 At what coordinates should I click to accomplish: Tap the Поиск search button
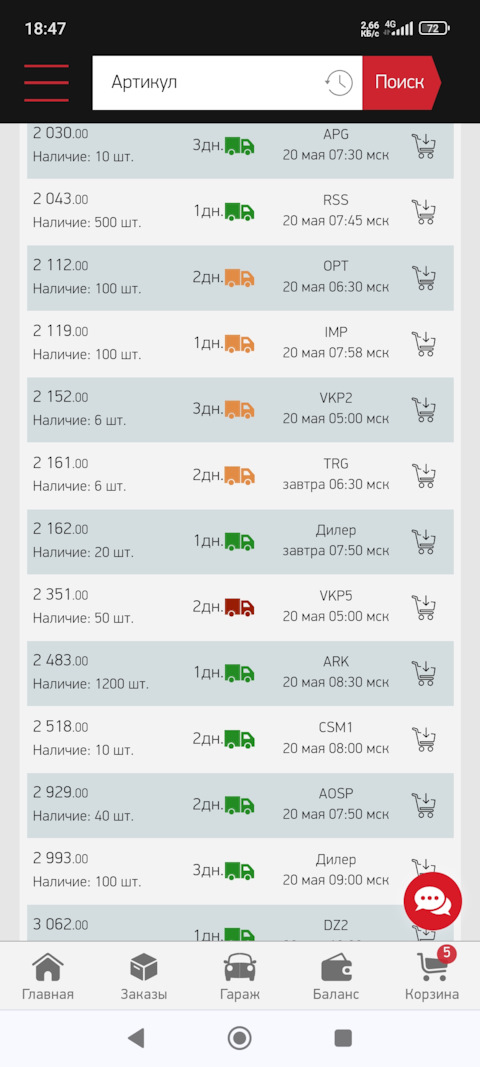[402, 83]
